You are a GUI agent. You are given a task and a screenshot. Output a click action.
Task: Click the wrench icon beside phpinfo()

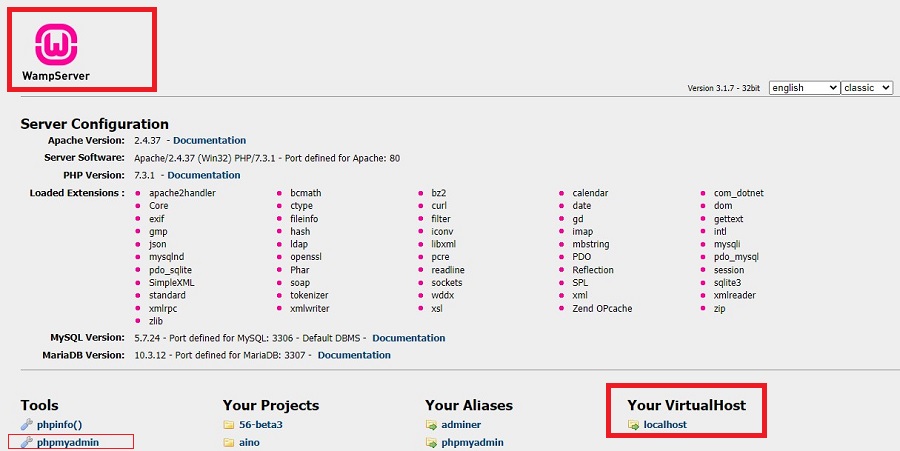coord(27,425)
